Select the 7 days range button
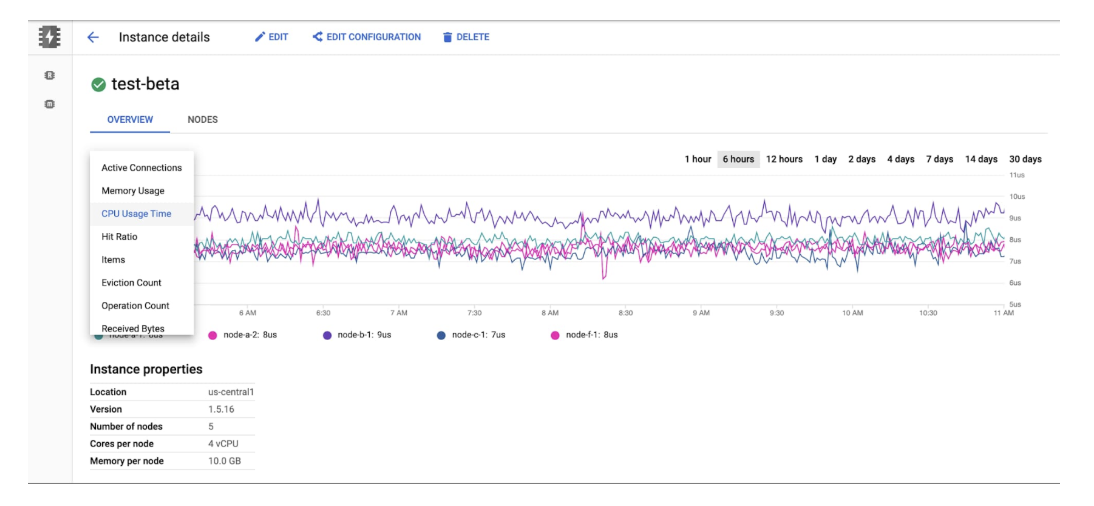 (x=939, y=159)
